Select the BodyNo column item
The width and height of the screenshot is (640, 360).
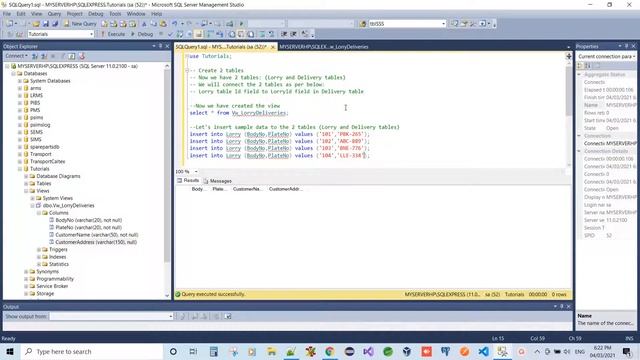(89, 220)
